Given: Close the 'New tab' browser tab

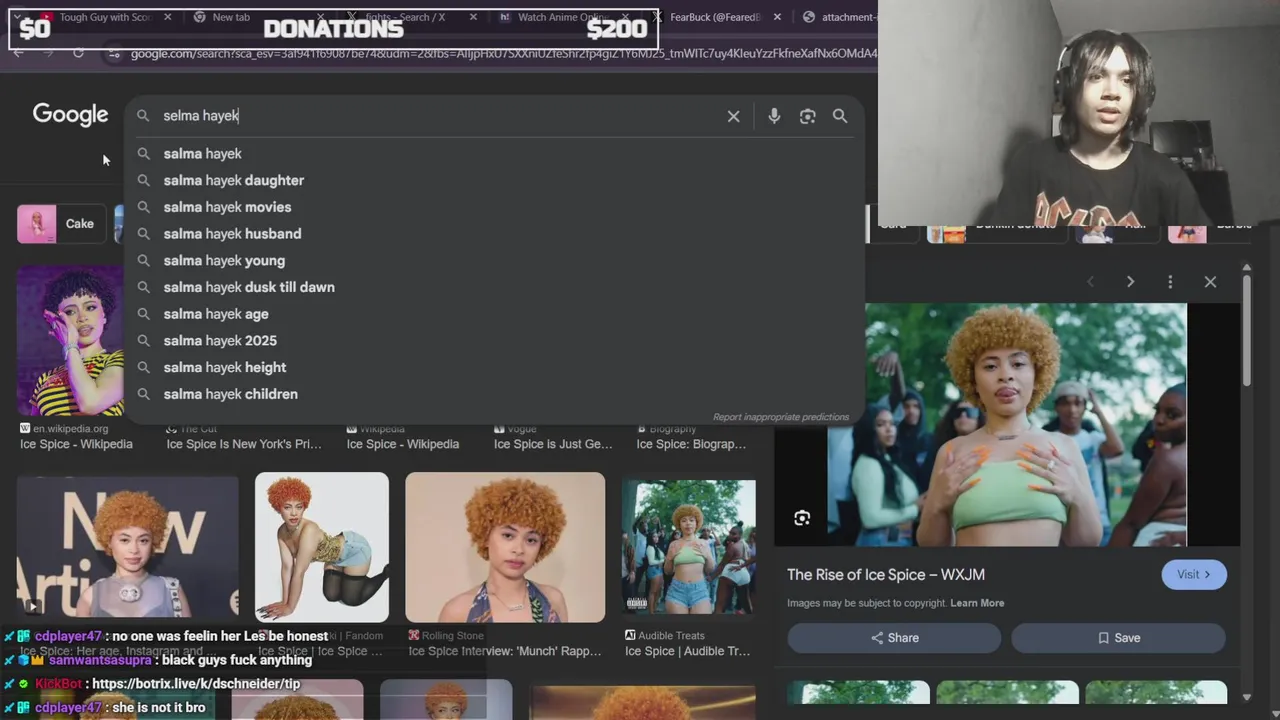Looking at the screenshot, I should click(x=320, y=17).
